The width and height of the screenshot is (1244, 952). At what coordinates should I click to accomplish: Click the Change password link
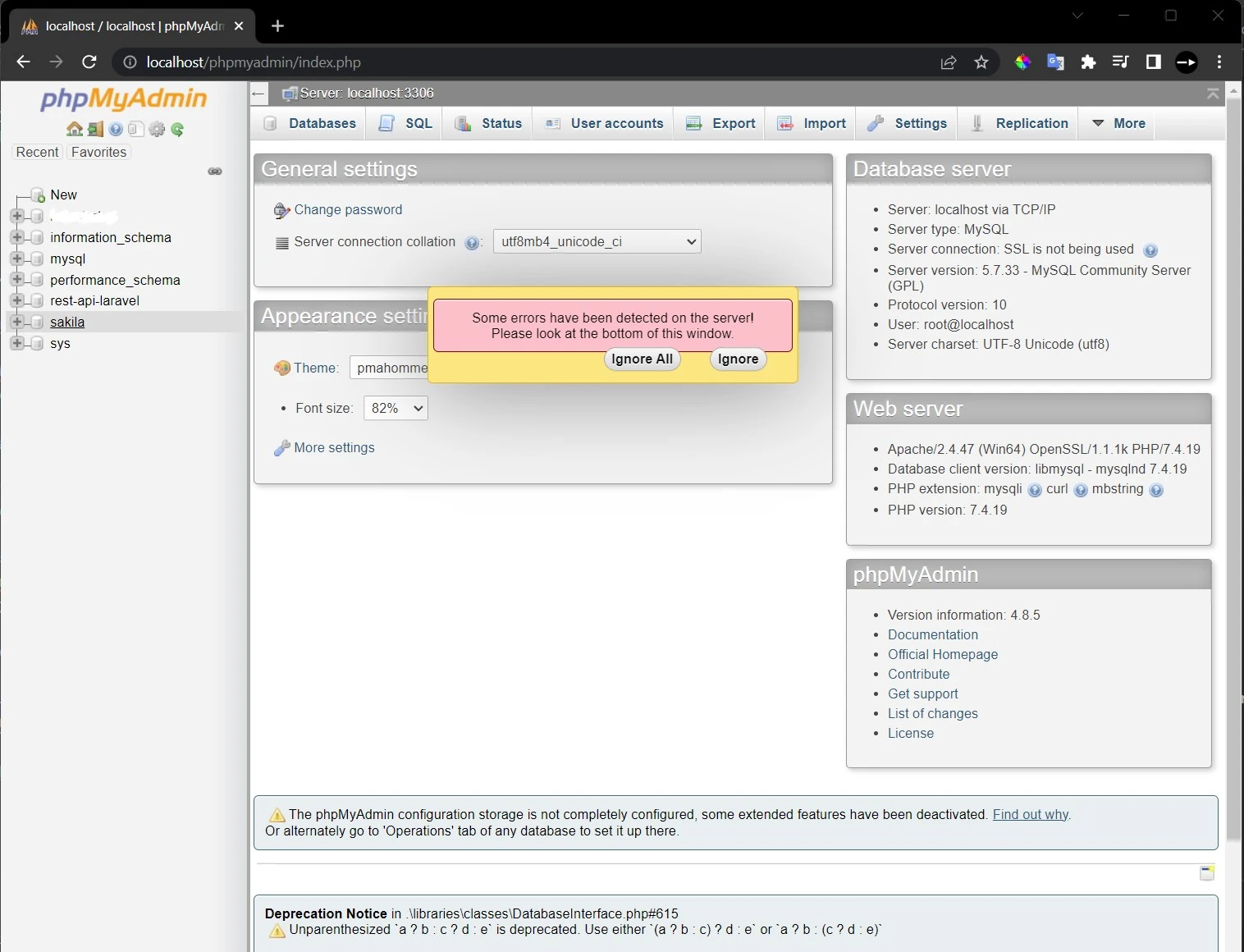[348, 209]
